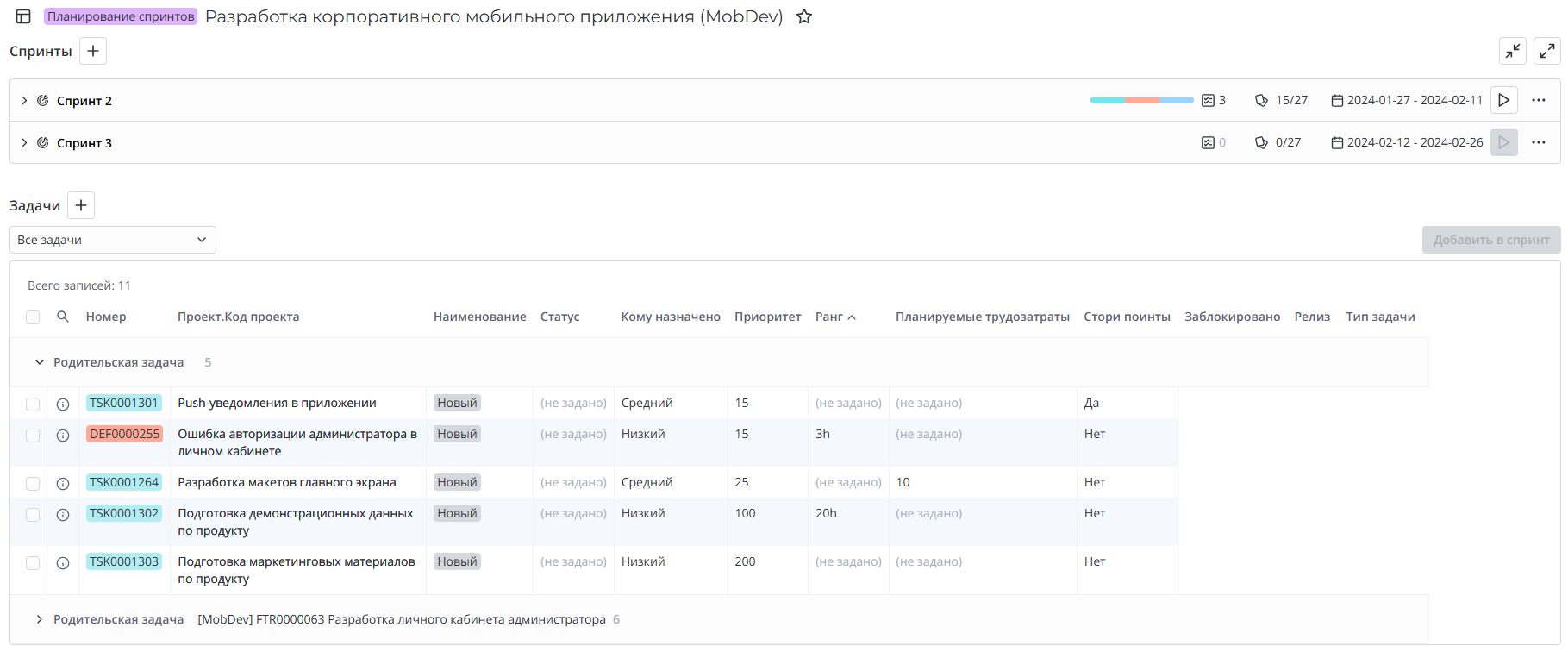Click Планирование спринтов purple tag

click(121, 16)
